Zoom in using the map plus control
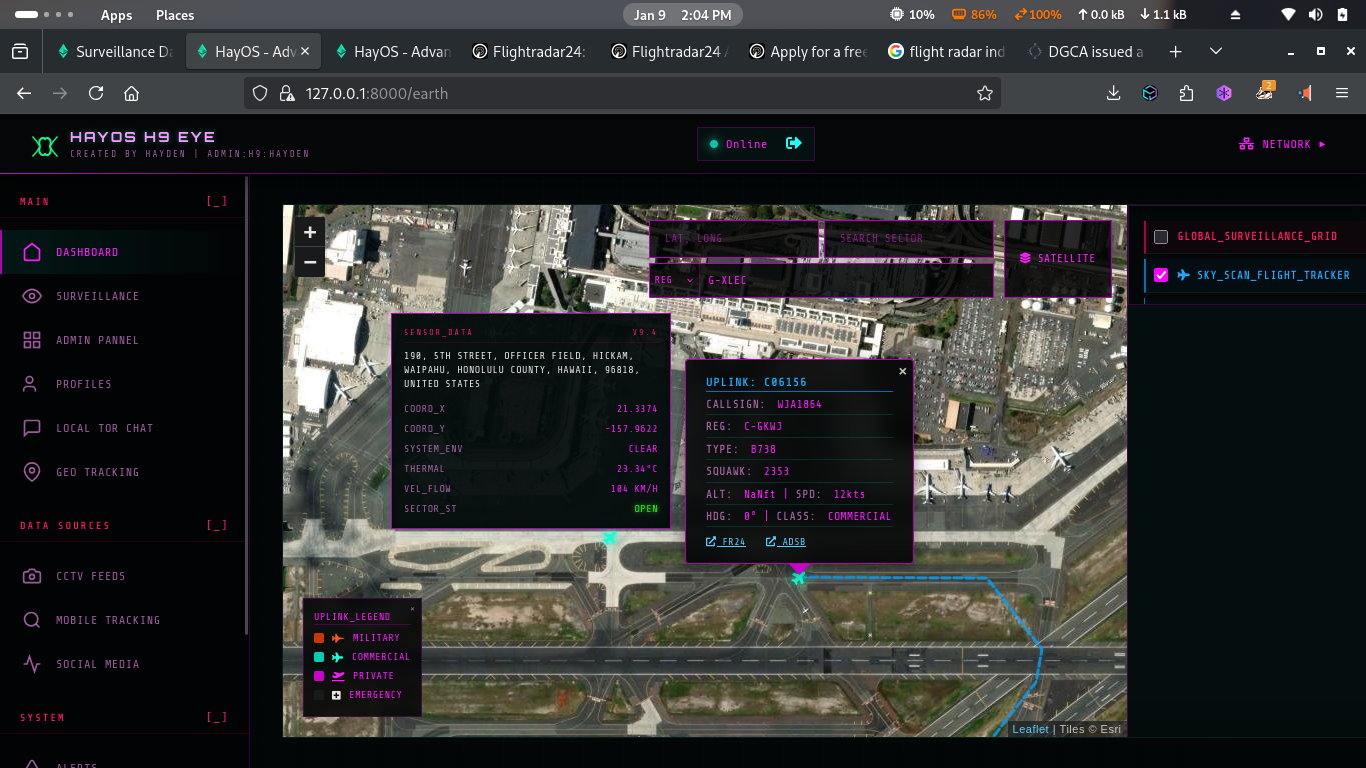1366x768 pixels. (x=309, y=231)
